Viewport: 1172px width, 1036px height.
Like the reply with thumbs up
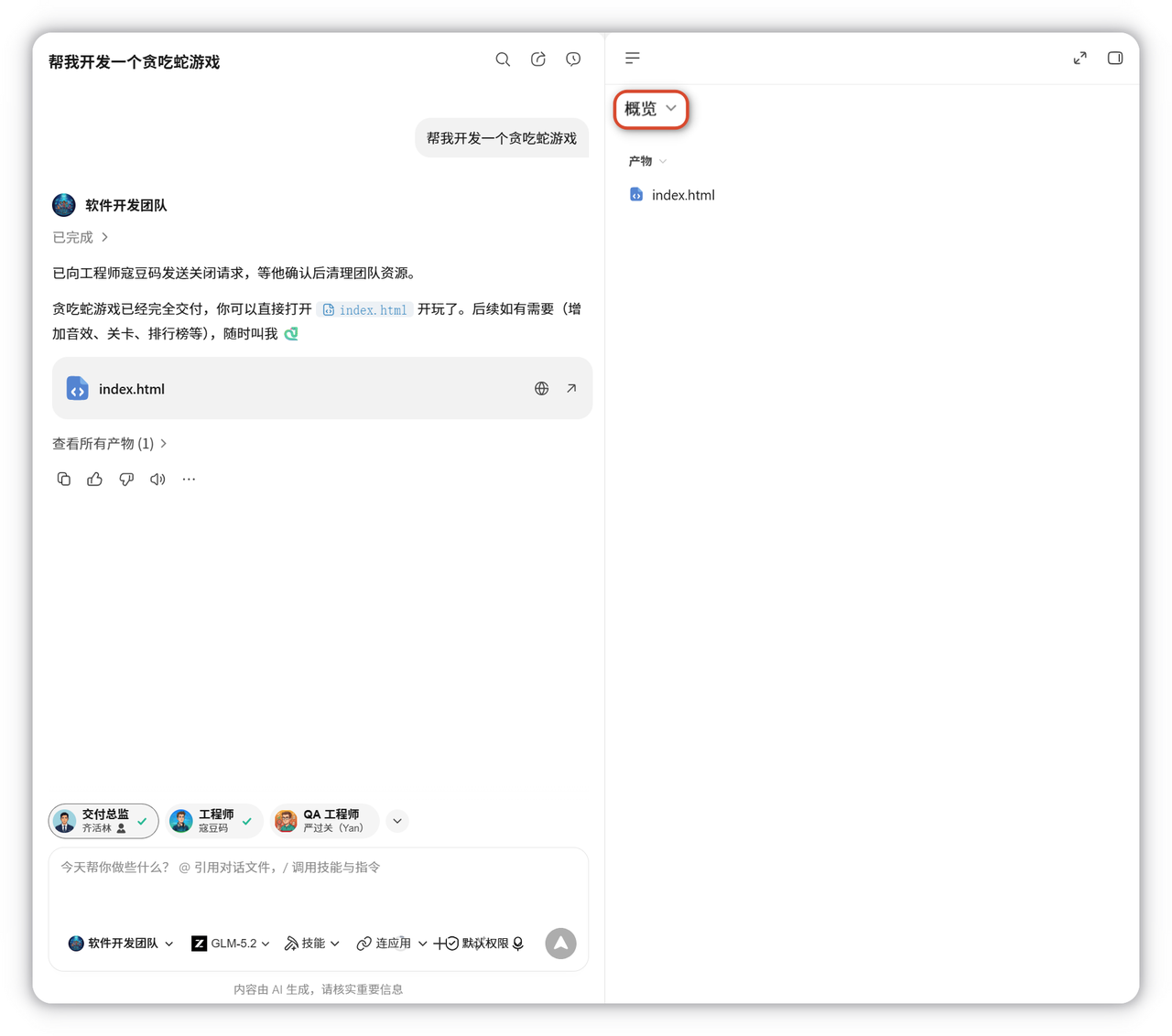[x=95, y=480]
